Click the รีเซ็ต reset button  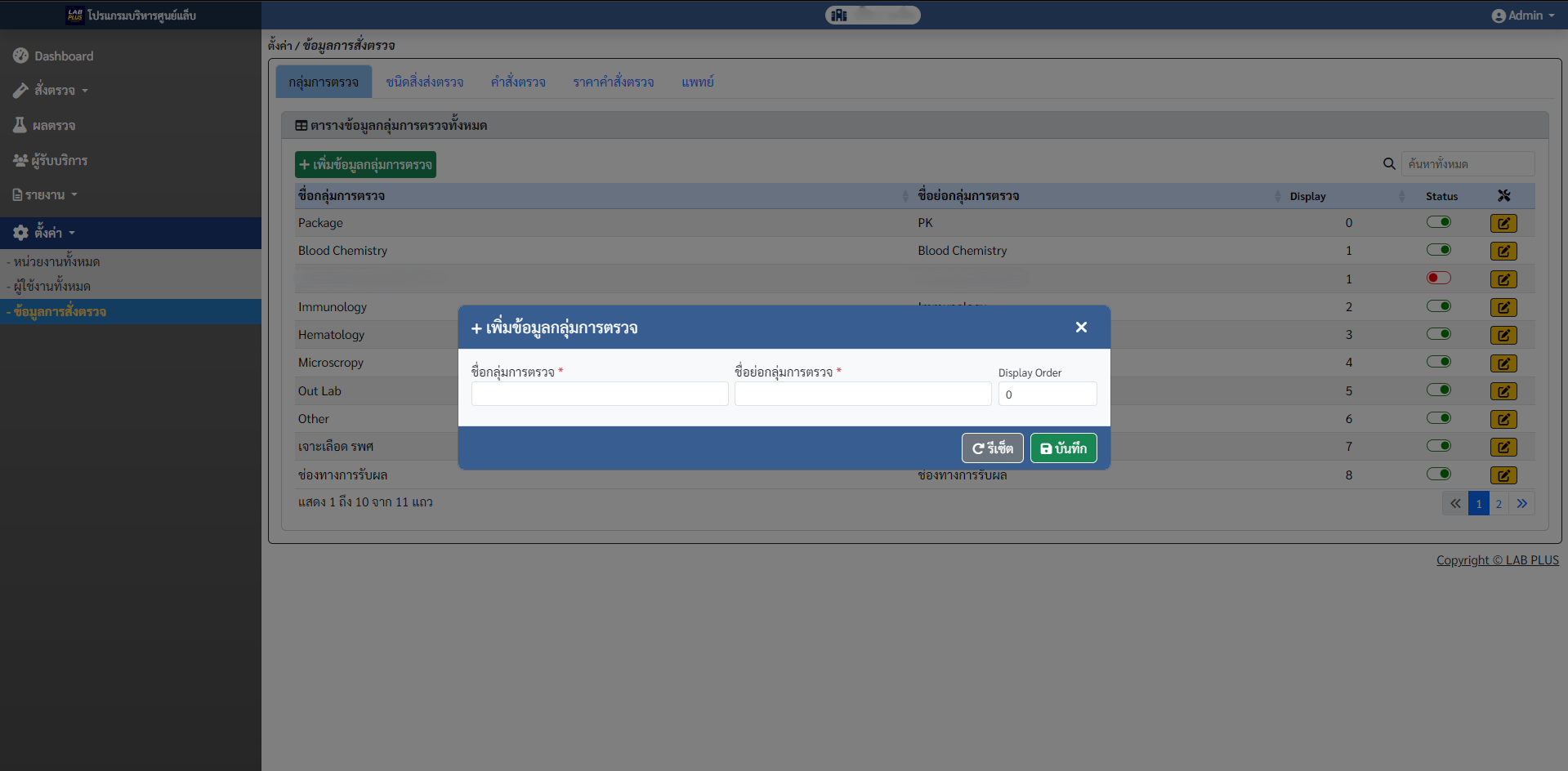pos(992,448)
